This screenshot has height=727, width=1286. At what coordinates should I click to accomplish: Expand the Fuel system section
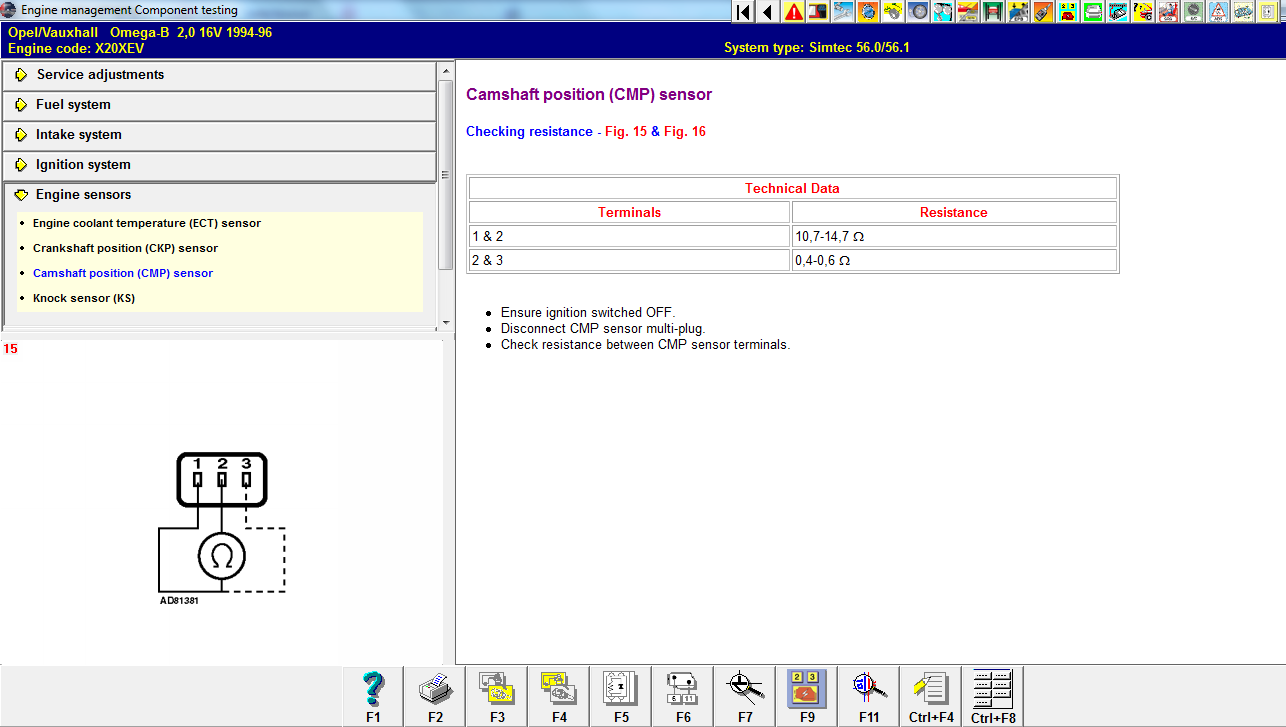[x=73, y=105]
